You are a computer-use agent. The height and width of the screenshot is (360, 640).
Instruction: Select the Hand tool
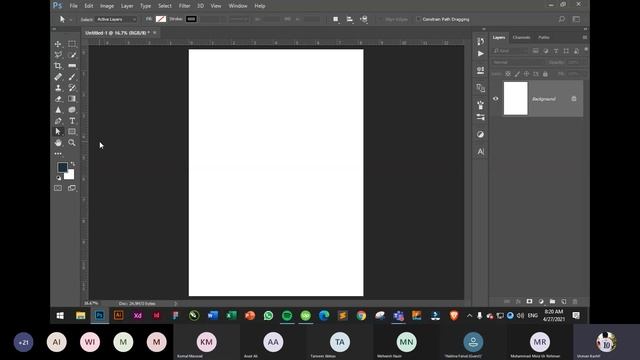(58, 142)
